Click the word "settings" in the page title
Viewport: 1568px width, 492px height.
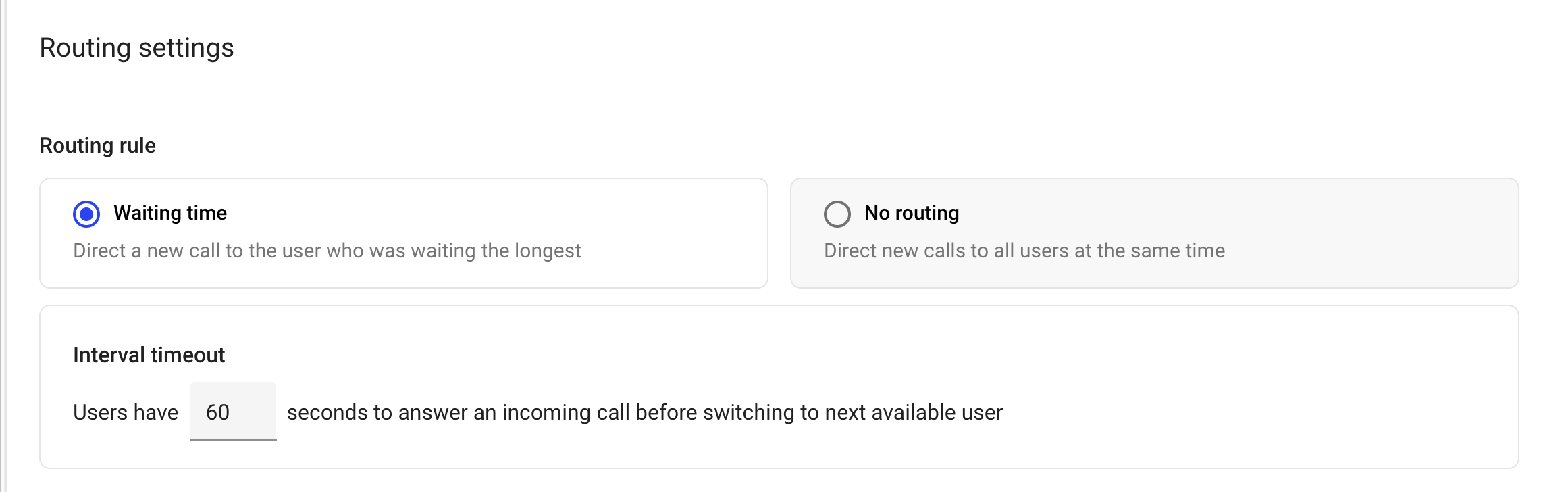pos(186,48)
